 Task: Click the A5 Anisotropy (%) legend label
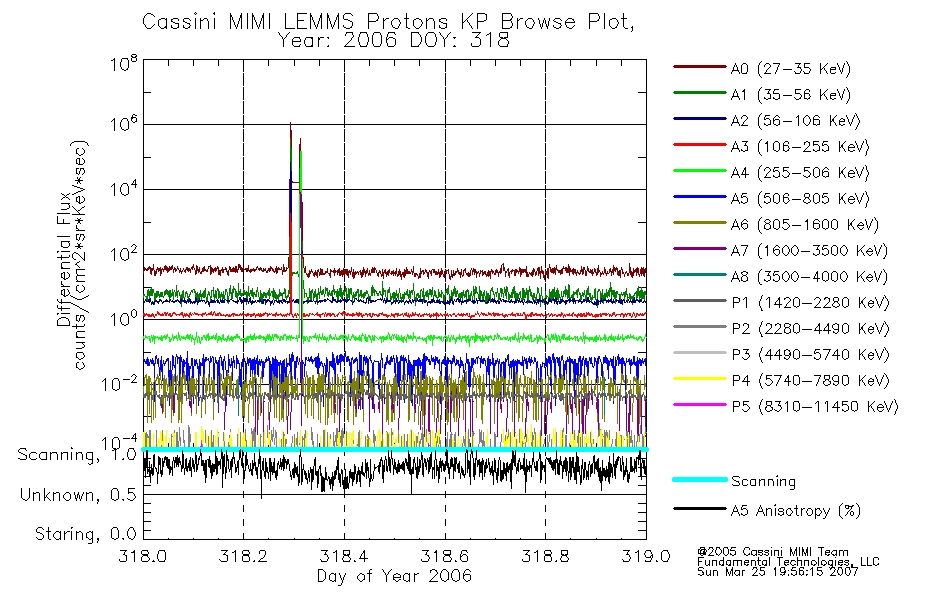click(x=796, y=511)
